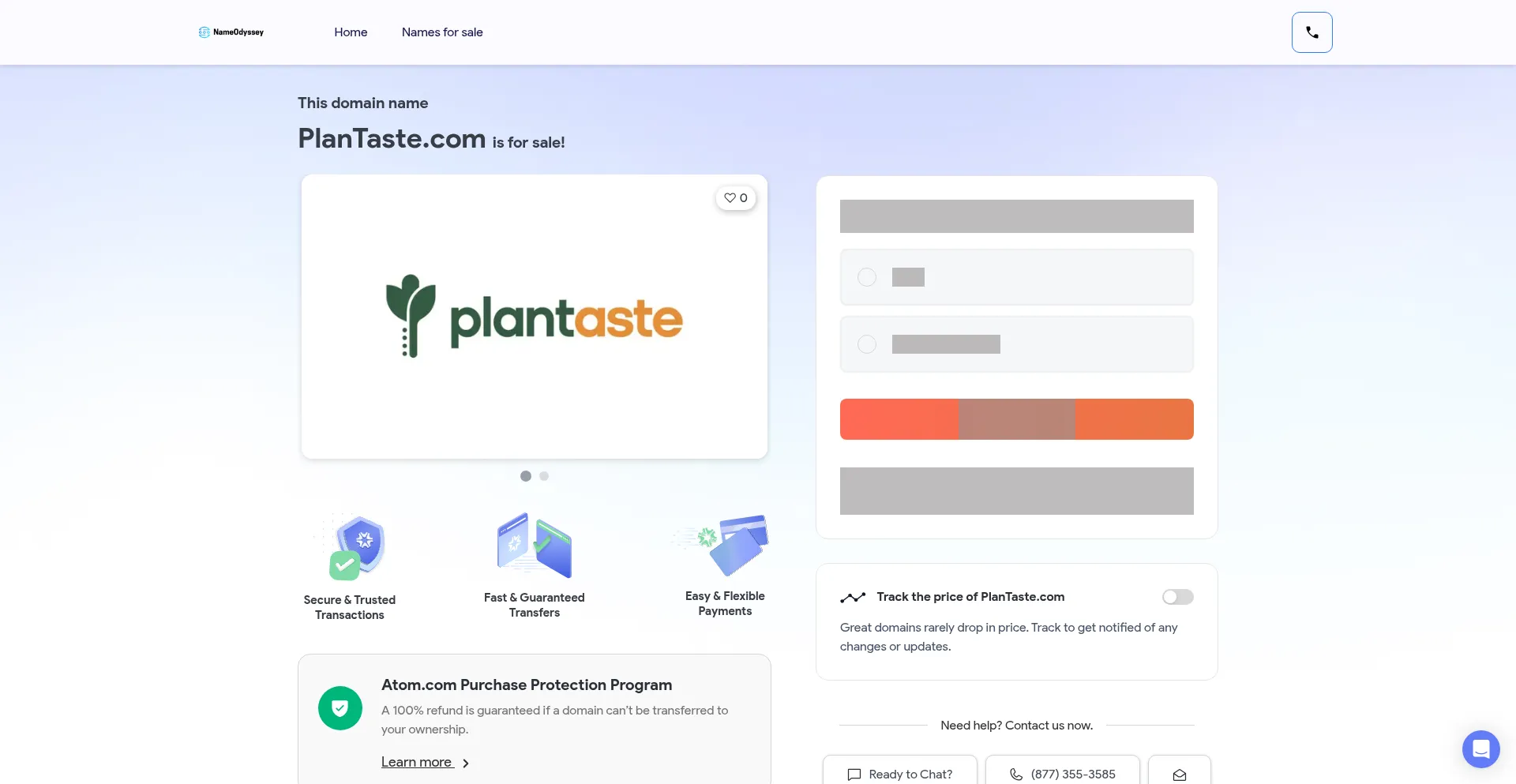This screenshot has height=784, width=1516.
Task: Like the domain with heart icon
Action: pyautogui.click(x=736, y=198)
